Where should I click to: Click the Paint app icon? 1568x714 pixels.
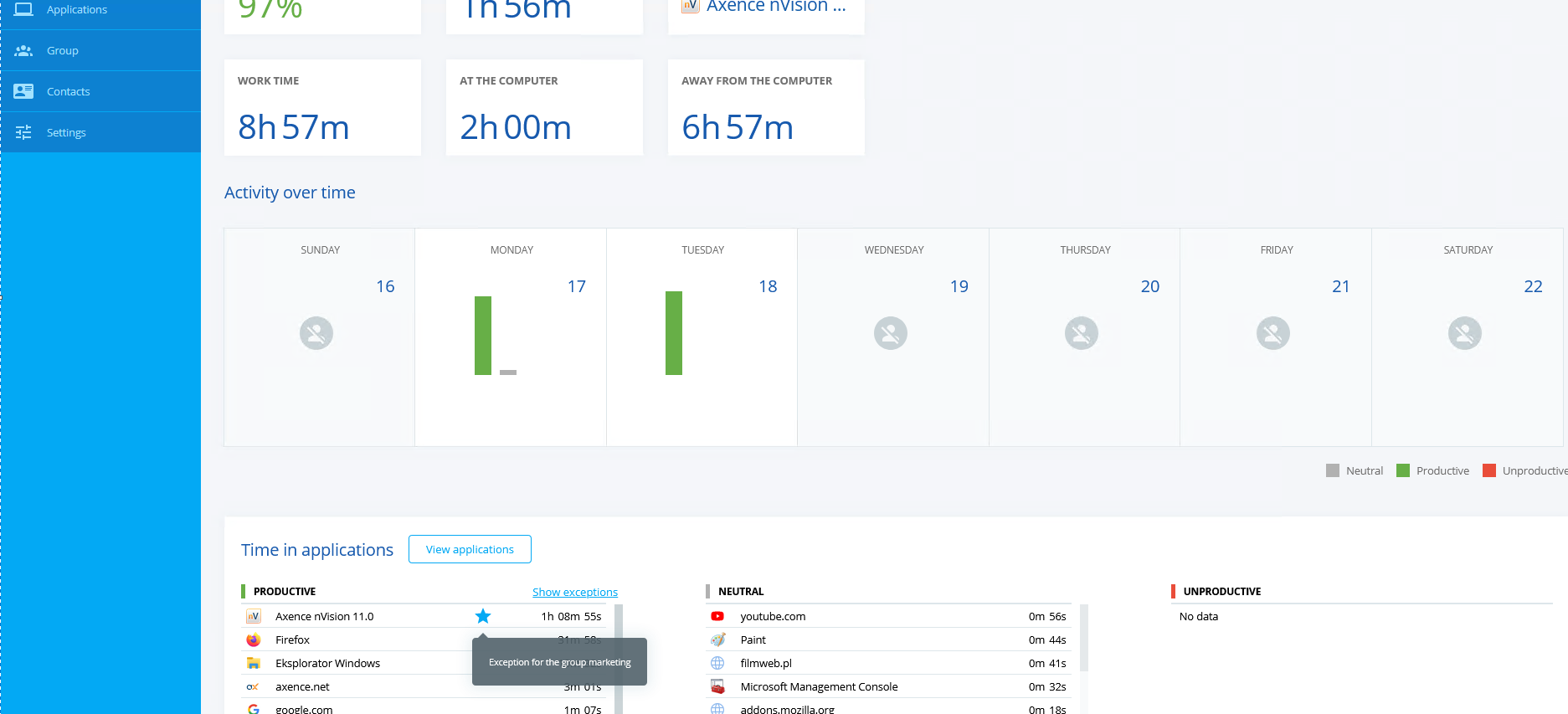click(x=717, y=640)
